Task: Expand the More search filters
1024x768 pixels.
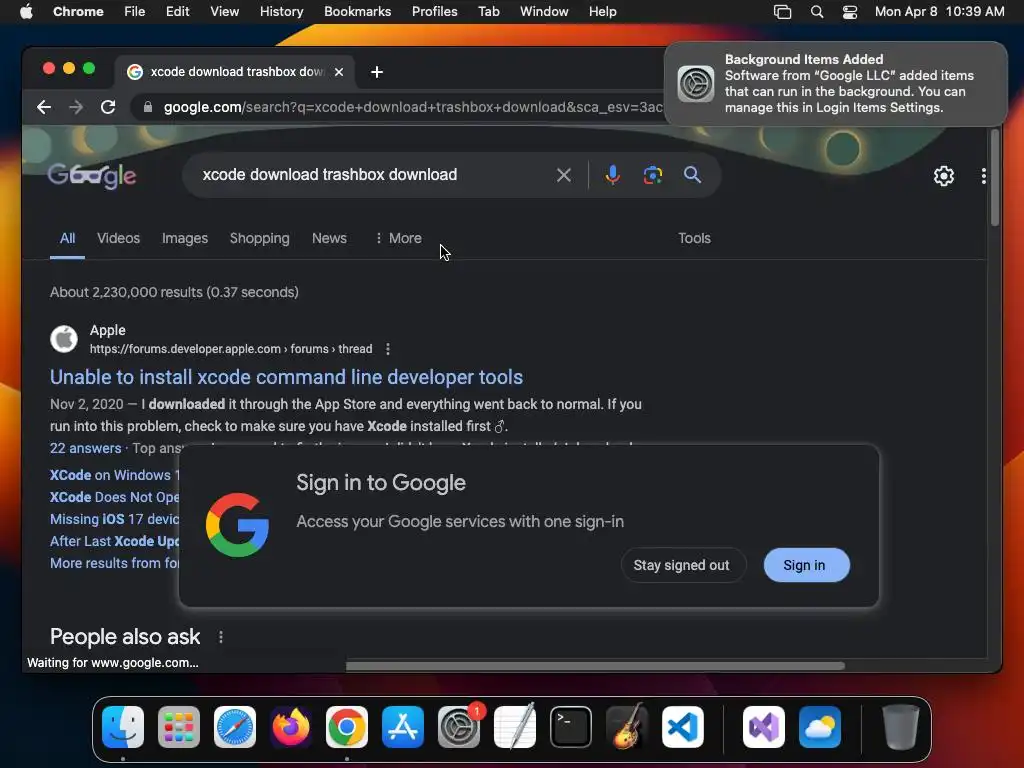Action: click(x=398, y=238)
